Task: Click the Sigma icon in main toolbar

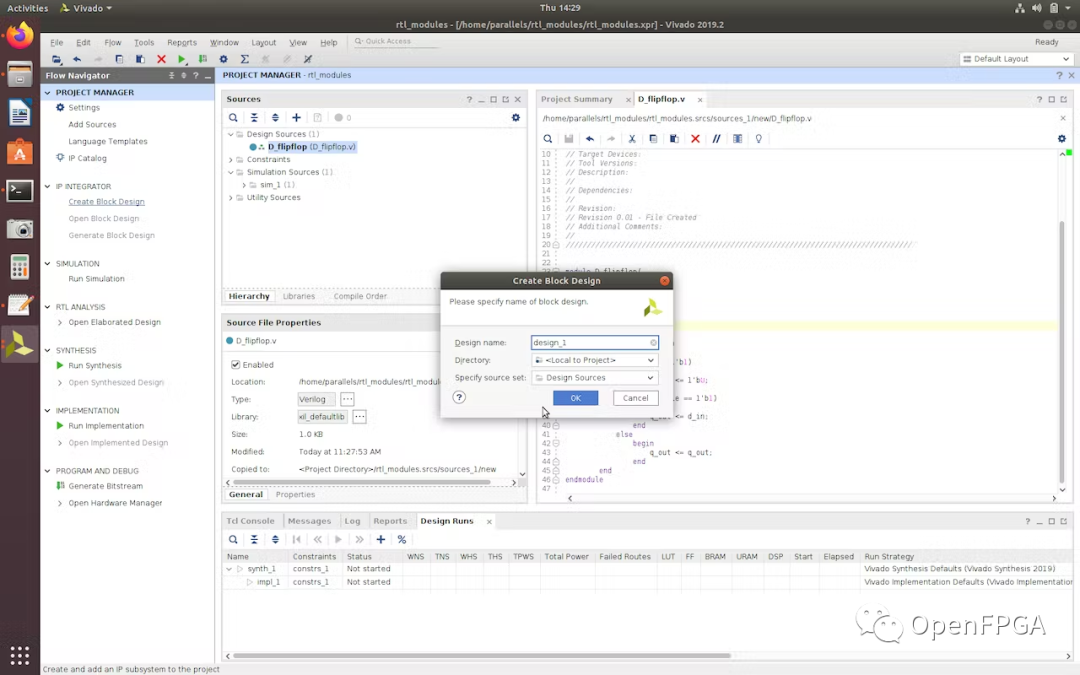Action: point(245,60)
